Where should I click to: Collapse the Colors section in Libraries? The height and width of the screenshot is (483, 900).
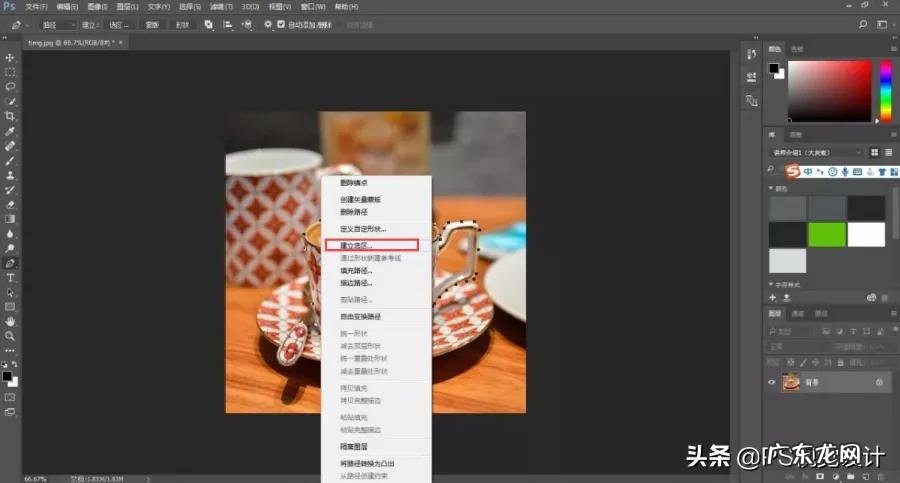pos(771,188)
